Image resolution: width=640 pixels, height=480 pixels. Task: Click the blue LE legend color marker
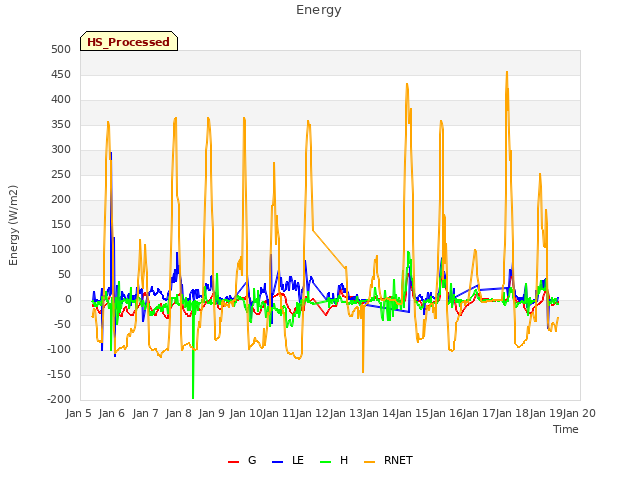click(x=277, y=462)
